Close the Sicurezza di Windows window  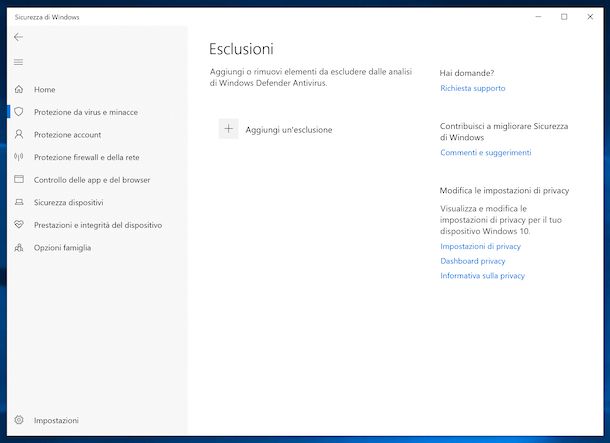(590, 17)
